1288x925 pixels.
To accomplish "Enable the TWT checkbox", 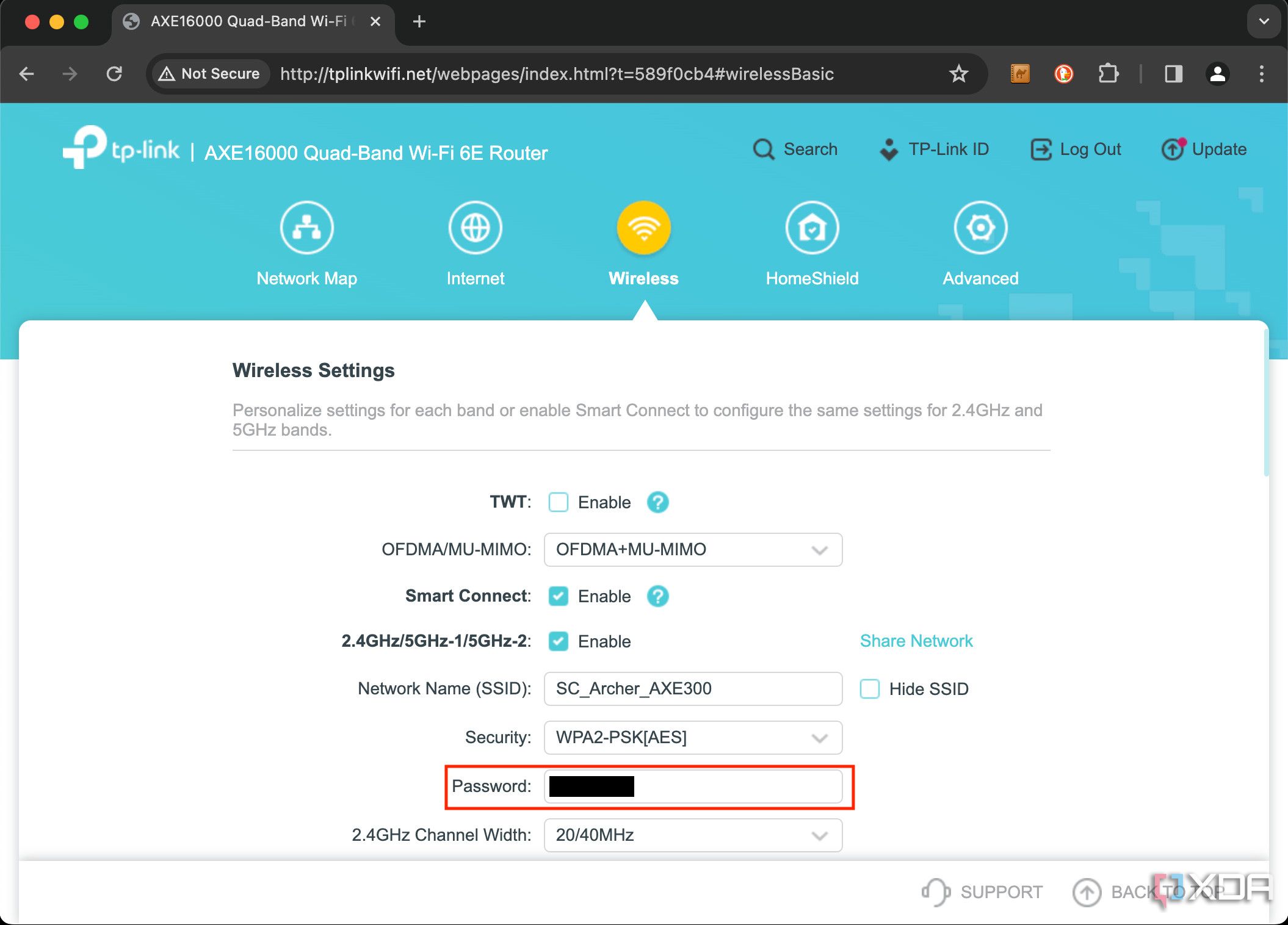I will [558, 502].
